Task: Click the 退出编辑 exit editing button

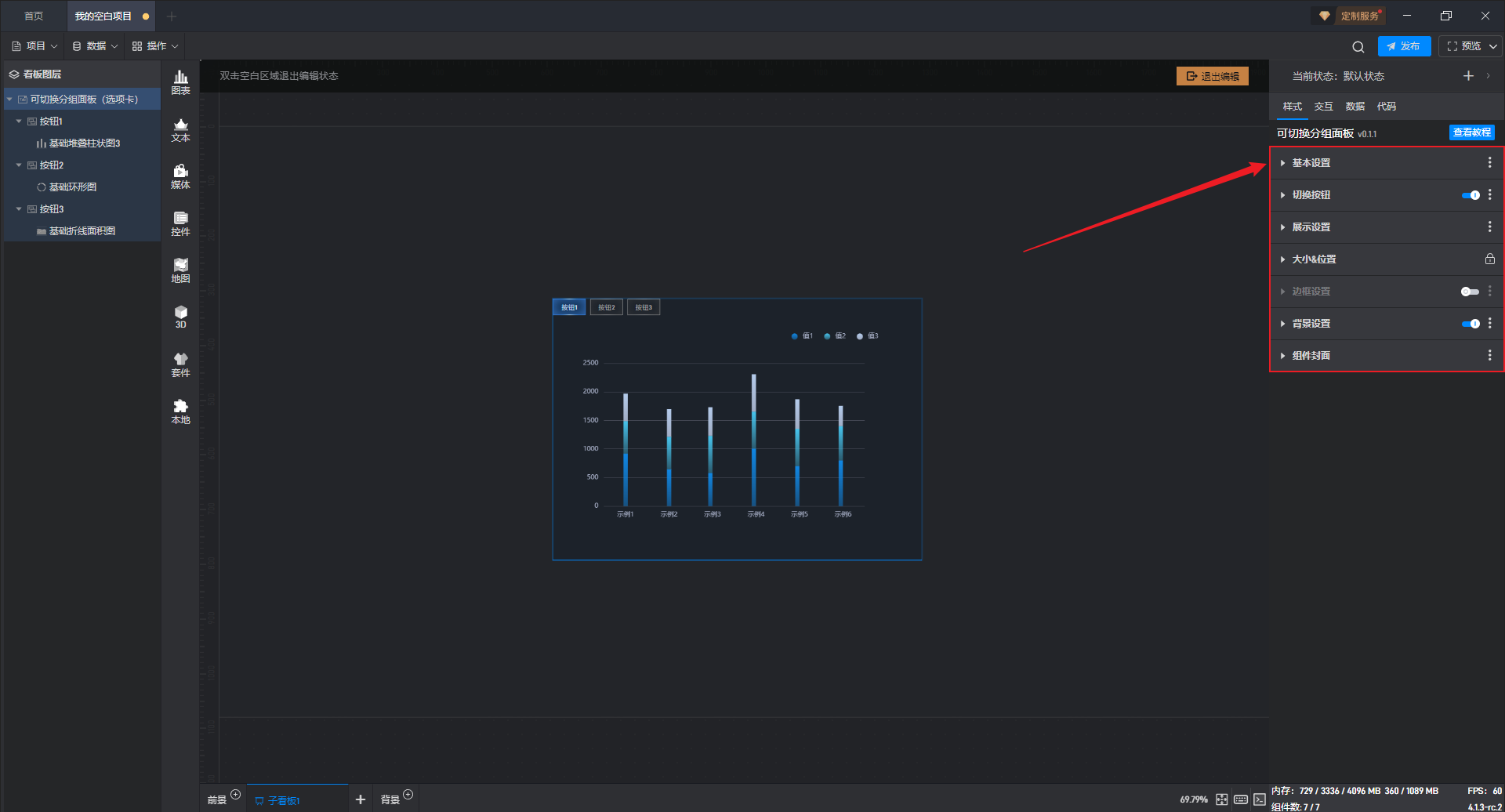Action: (1212, 76)
